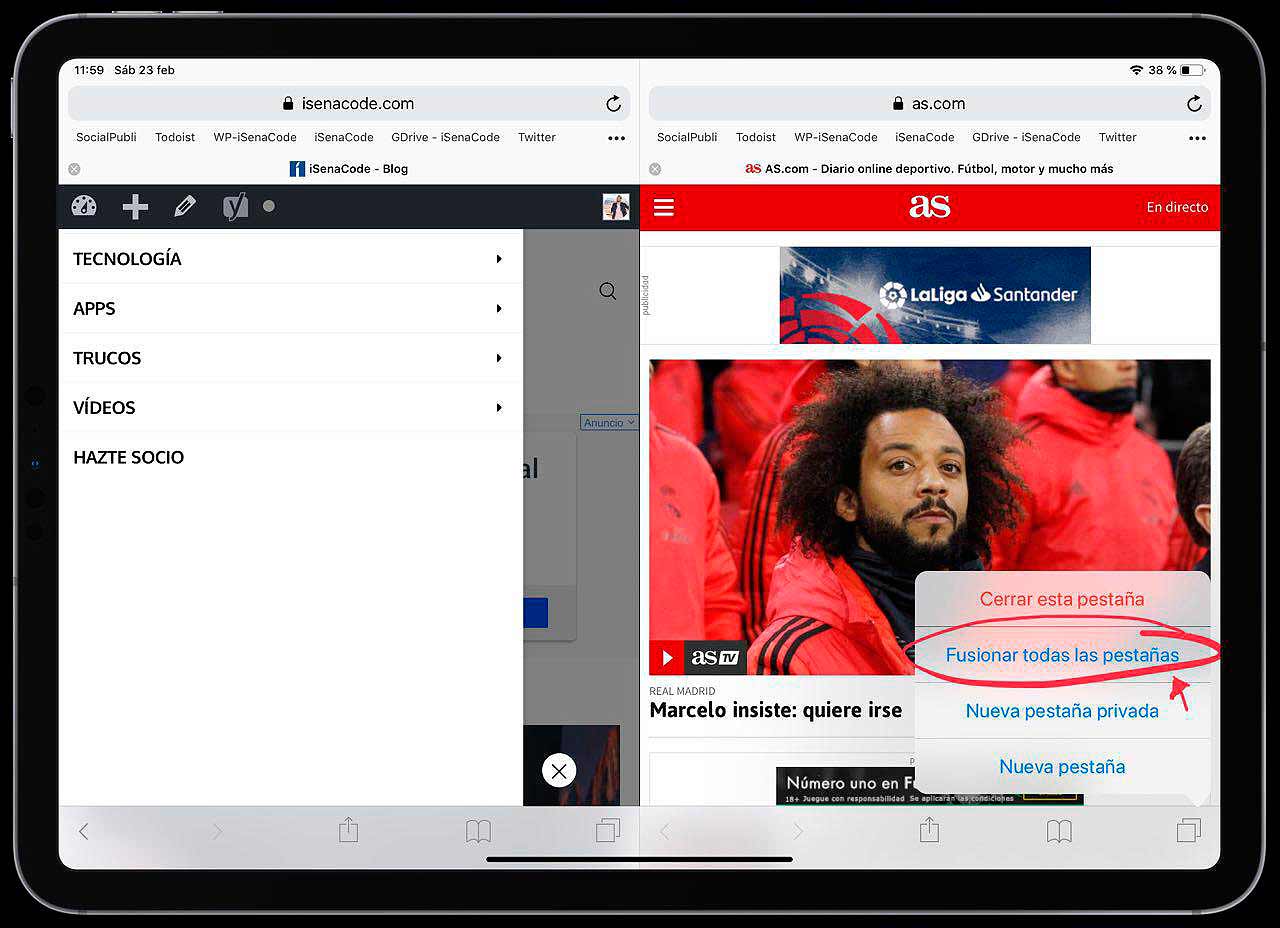This screenshot has width=1280, height=928.
Task: Open Todoist bookmark in left pane
Action: [x=175, y=138]
